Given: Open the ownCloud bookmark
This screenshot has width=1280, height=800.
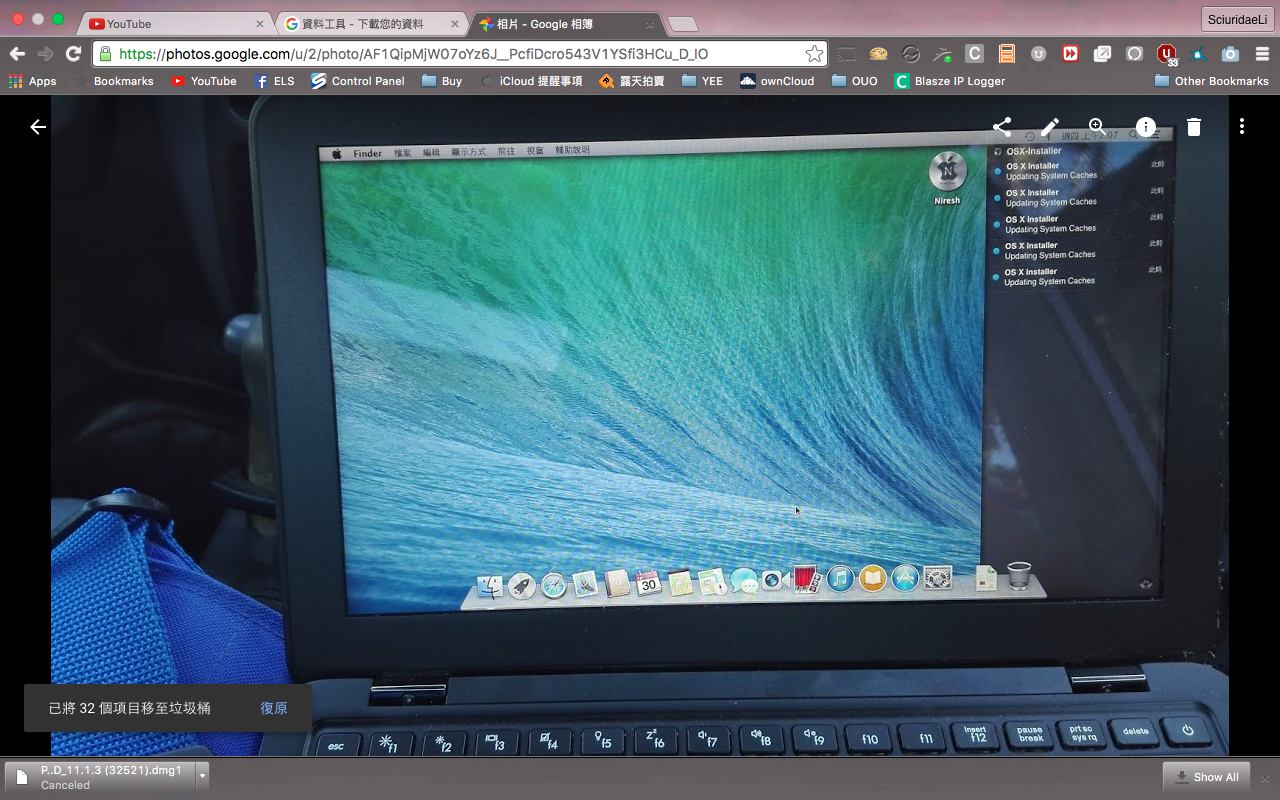Looking at the screenshot, I should tap(777, 81).
